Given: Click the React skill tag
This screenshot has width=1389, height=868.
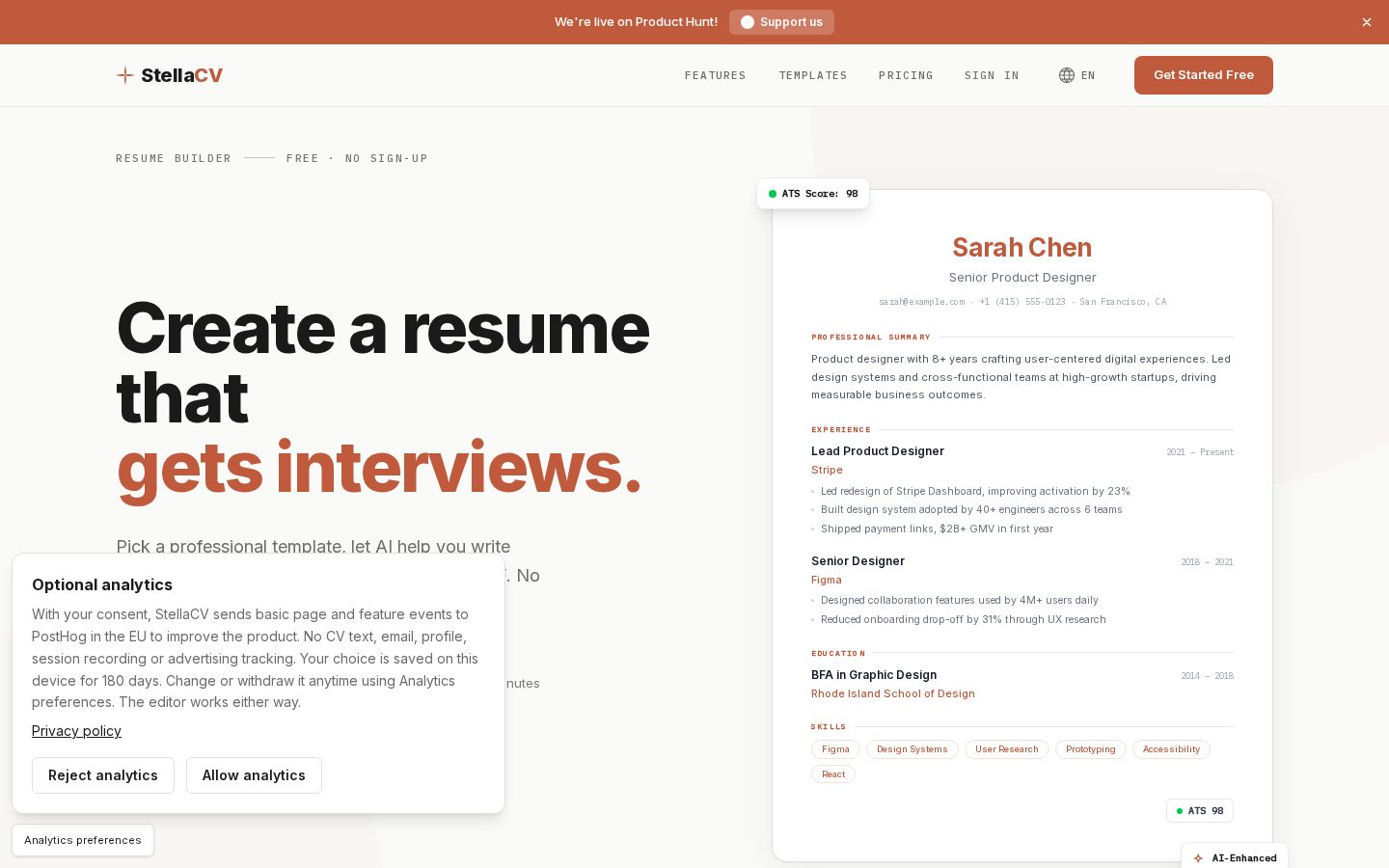Looking at the screenshot, I should tap(833, 774).
